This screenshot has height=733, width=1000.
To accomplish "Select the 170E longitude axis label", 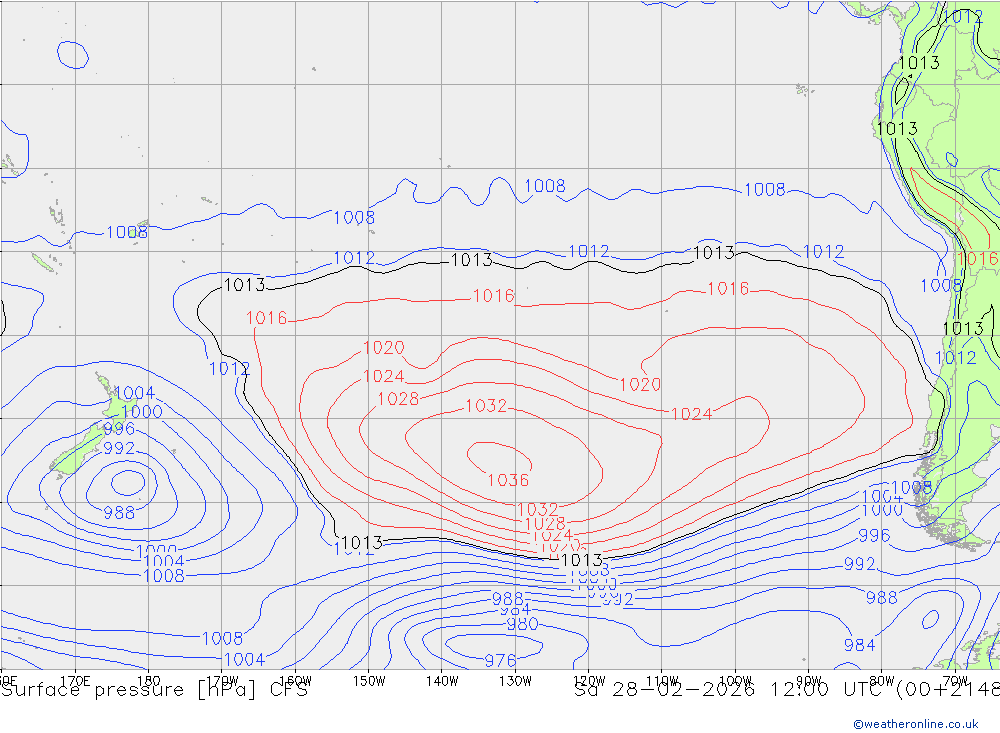I will (75, 681).
